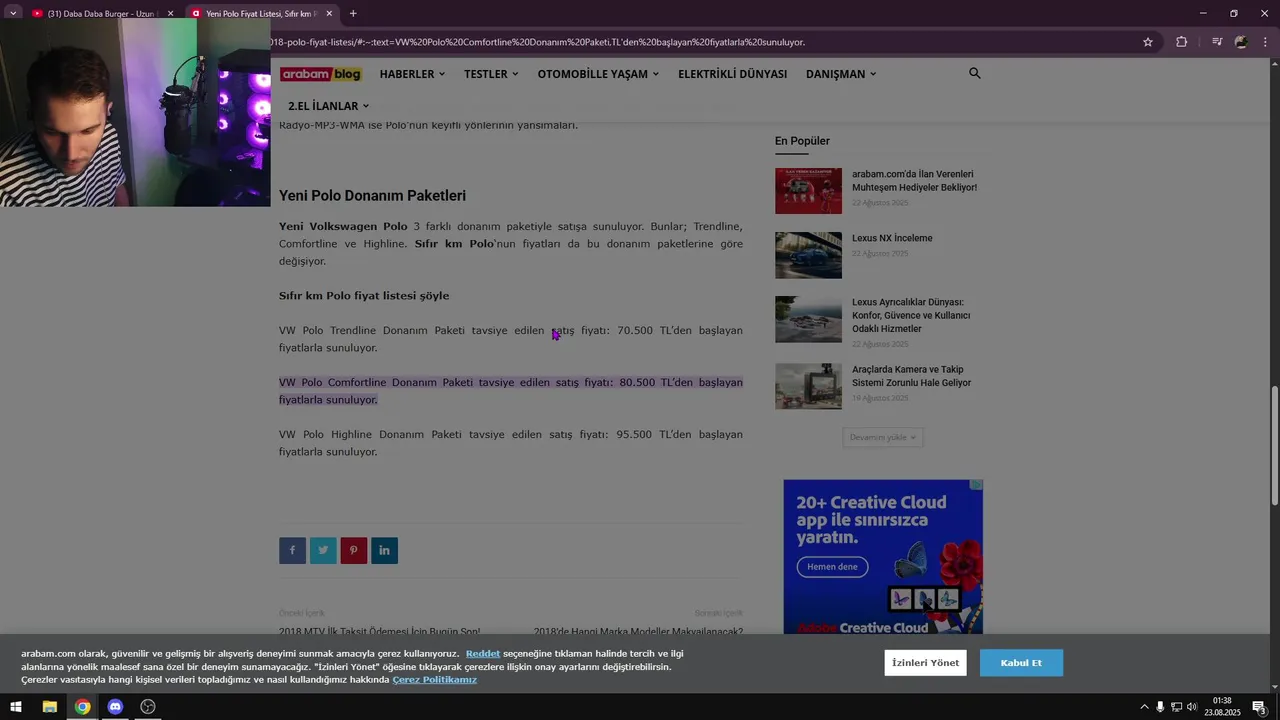Expand the DANIŞMAN menu

click(841, 74)
